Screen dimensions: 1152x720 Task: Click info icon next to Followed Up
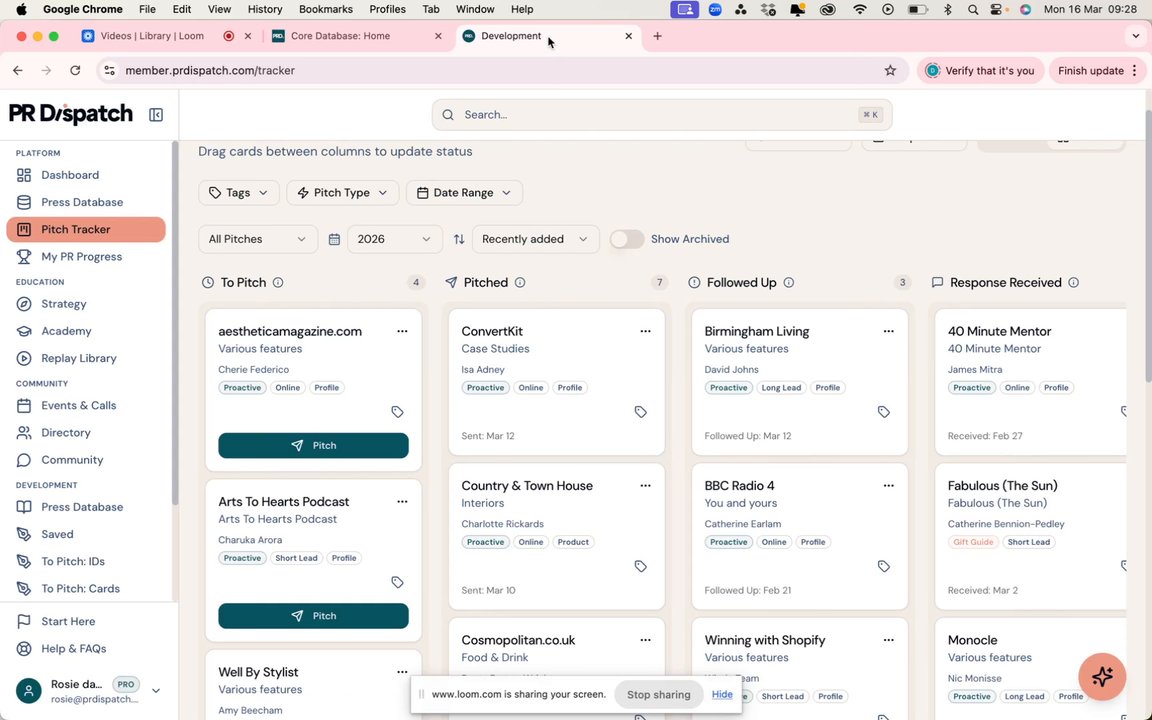(x=789, y=283)
